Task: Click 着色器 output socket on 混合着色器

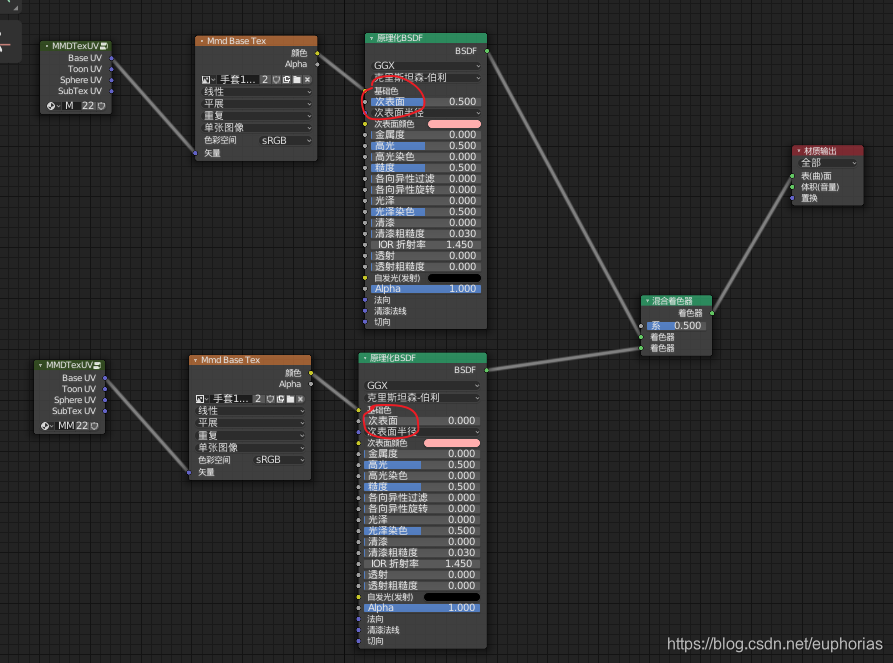Action: [712, 313]
